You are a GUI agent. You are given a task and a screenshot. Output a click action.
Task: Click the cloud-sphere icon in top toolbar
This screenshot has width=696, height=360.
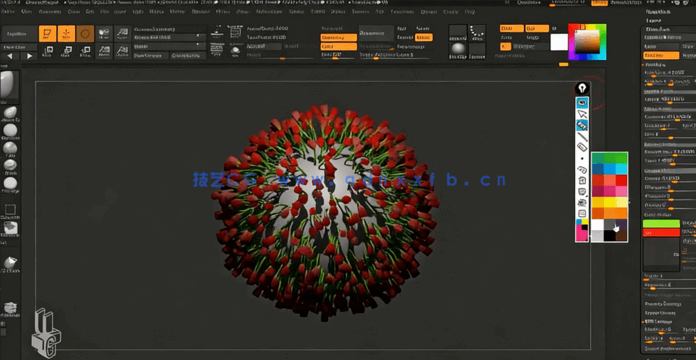(235, 50)
